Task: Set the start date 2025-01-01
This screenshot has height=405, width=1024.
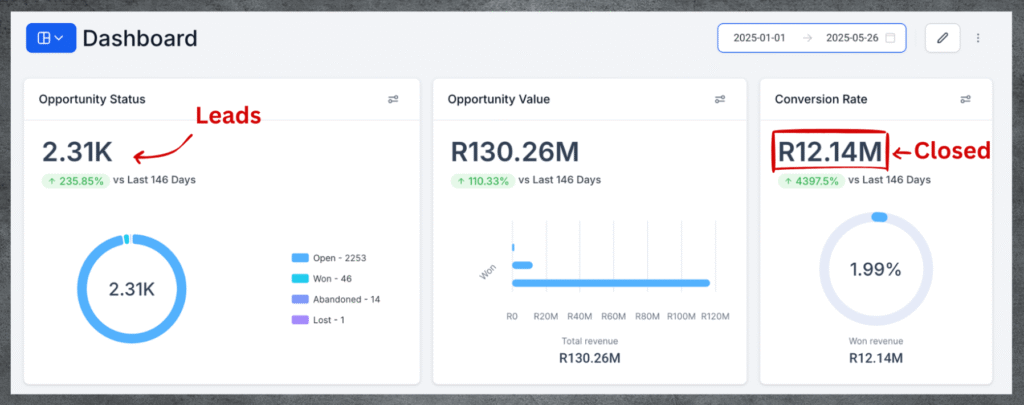Action: pyautogui.click(x=759, y=38)
